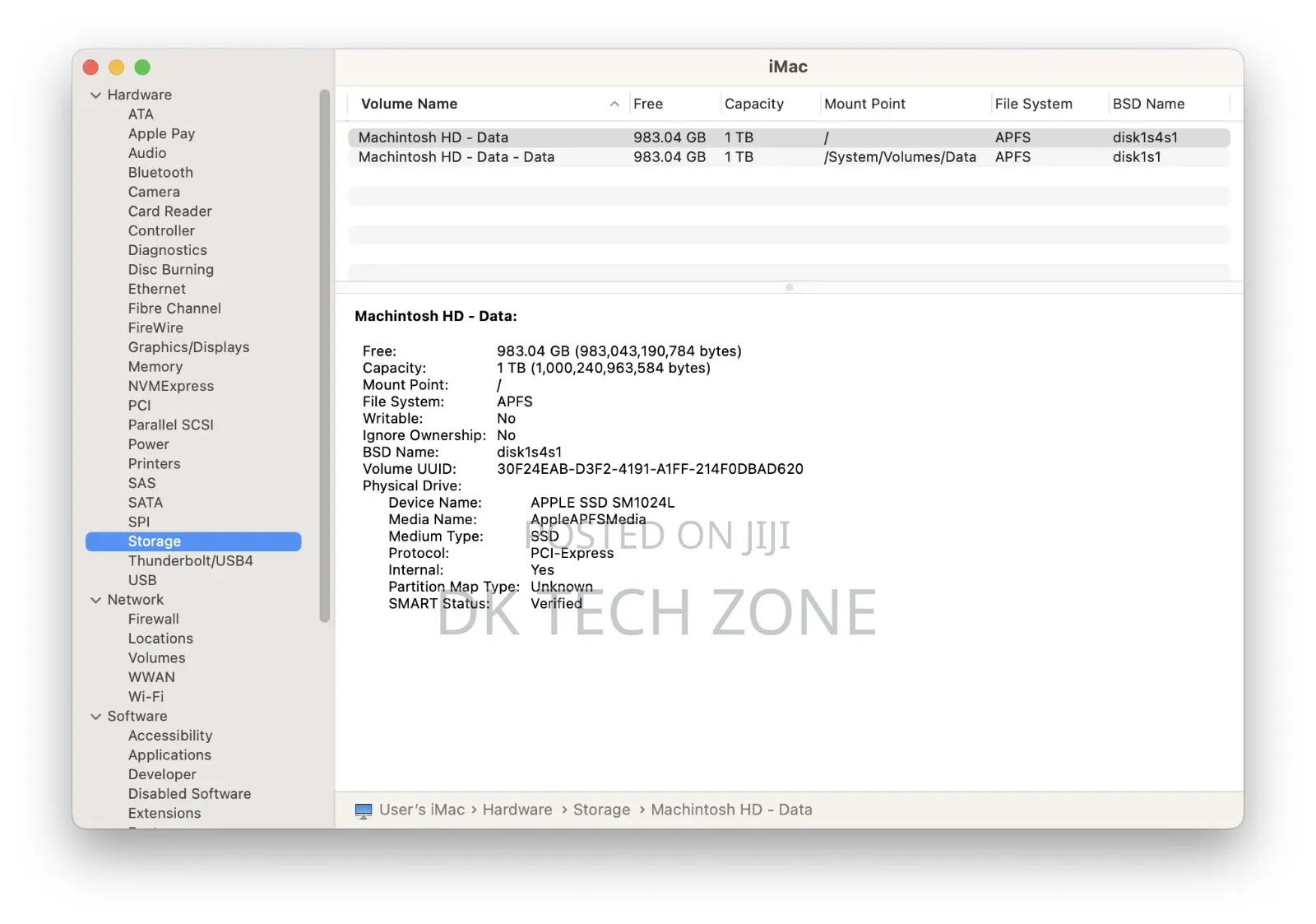
Task: Click the split pane divider handle
Action: point(789,288)
